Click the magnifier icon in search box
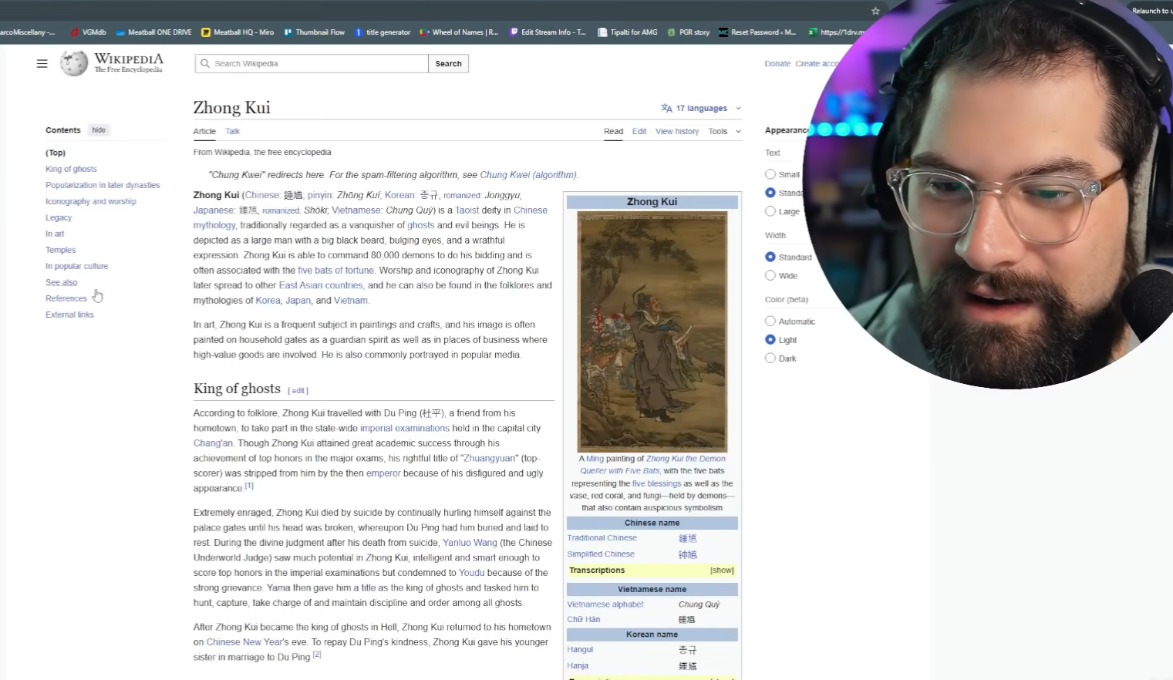Viewport: 1173px width, 680px height. tap(204, 64)
